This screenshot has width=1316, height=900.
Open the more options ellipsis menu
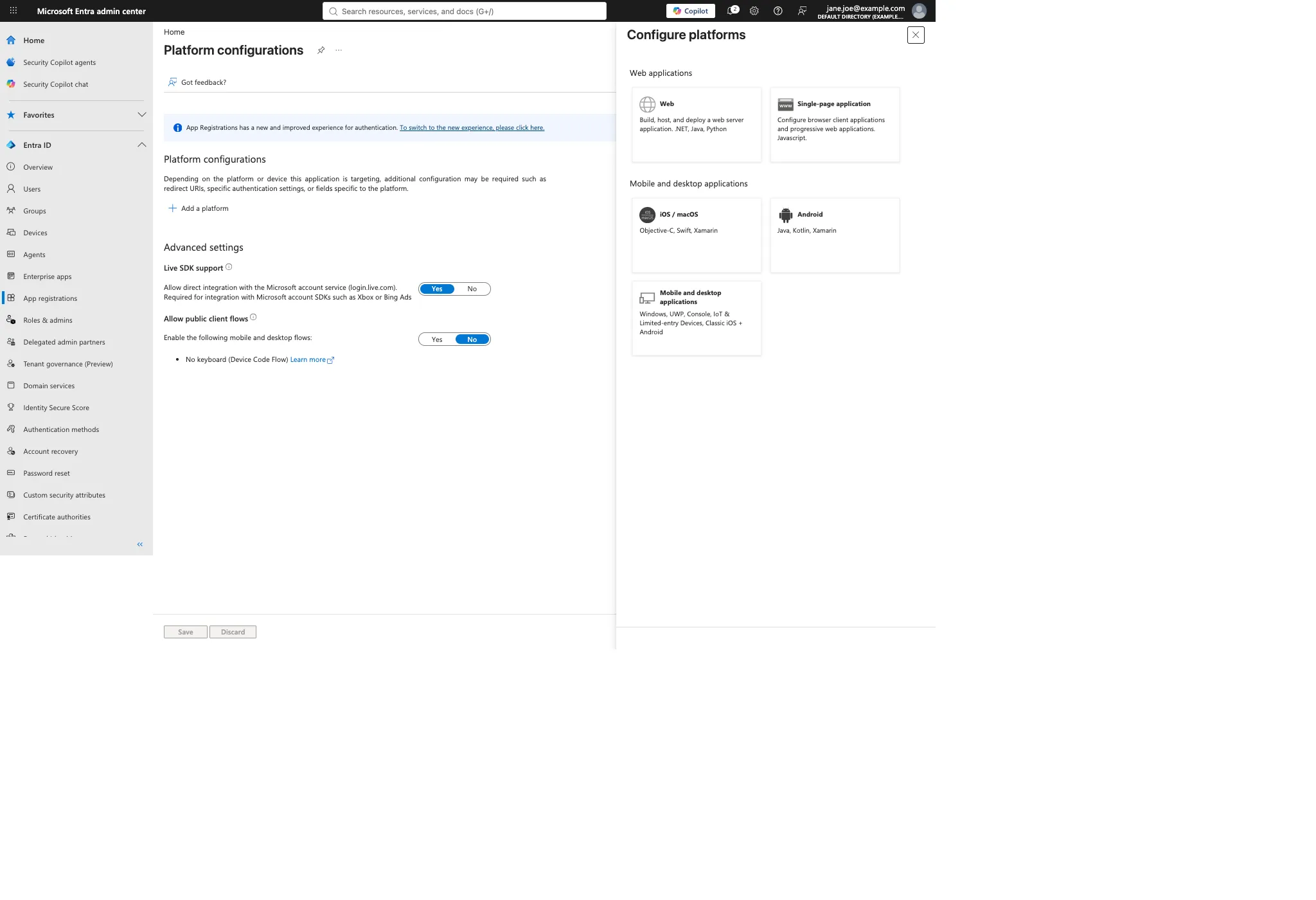[x=339, y=50]
